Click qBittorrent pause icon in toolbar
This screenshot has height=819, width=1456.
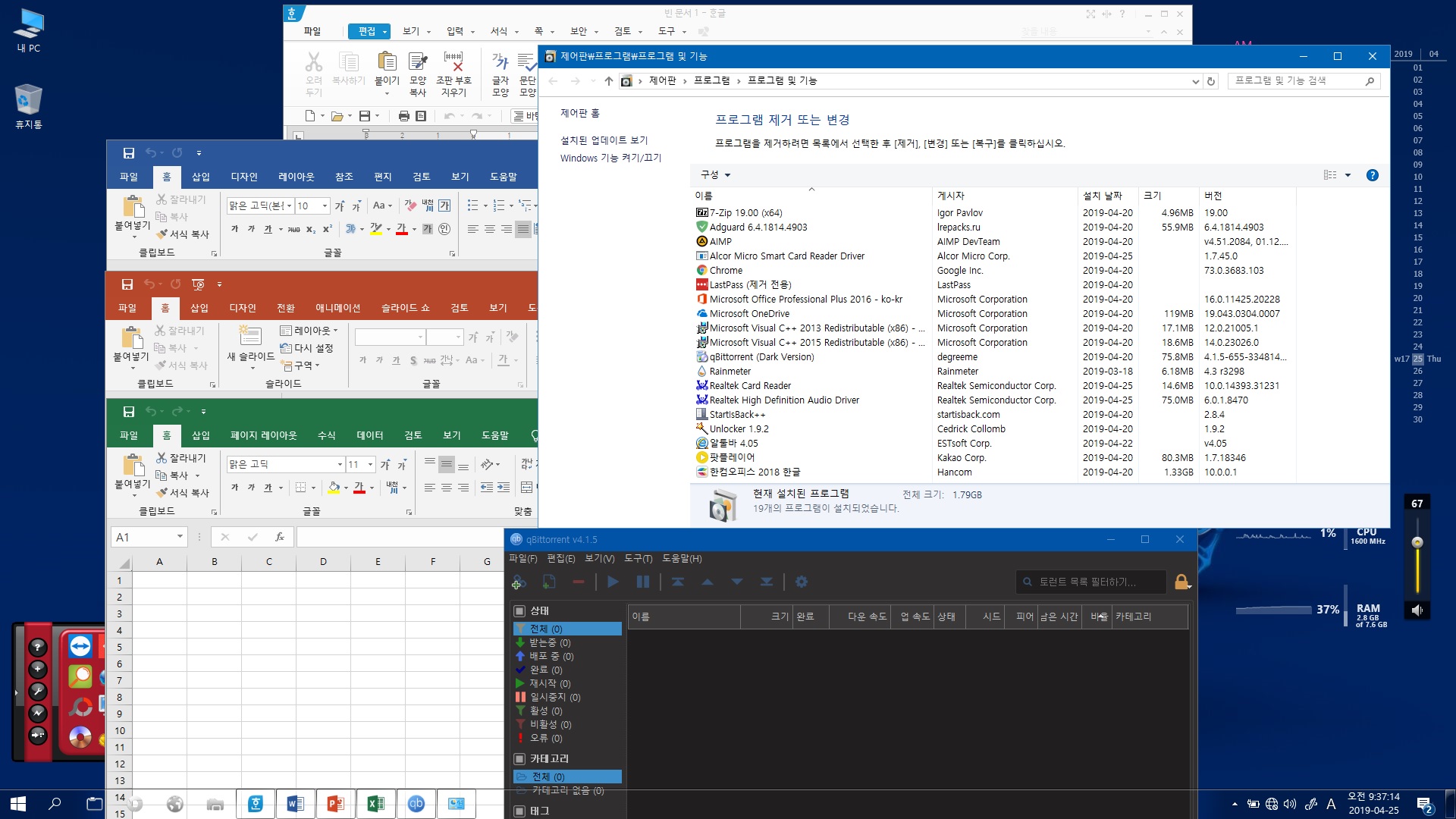(x=643, y=582)
